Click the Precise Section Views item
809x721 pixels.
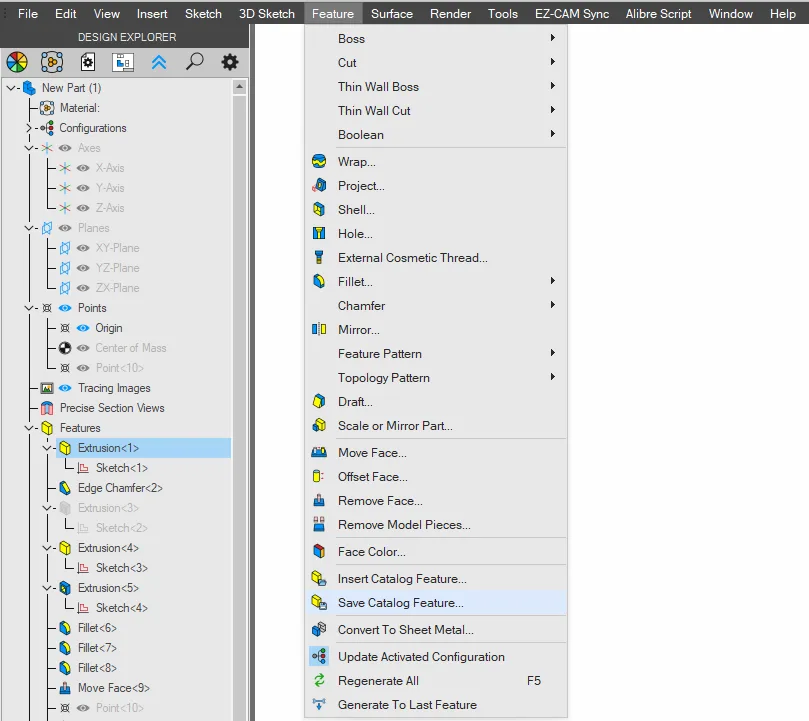pos(112,408)
